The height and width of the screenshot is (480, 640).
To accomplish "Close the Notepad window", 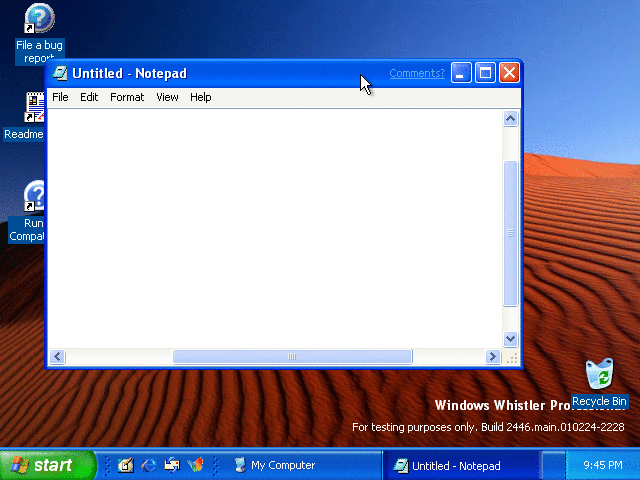I will [x=509, y=73].
